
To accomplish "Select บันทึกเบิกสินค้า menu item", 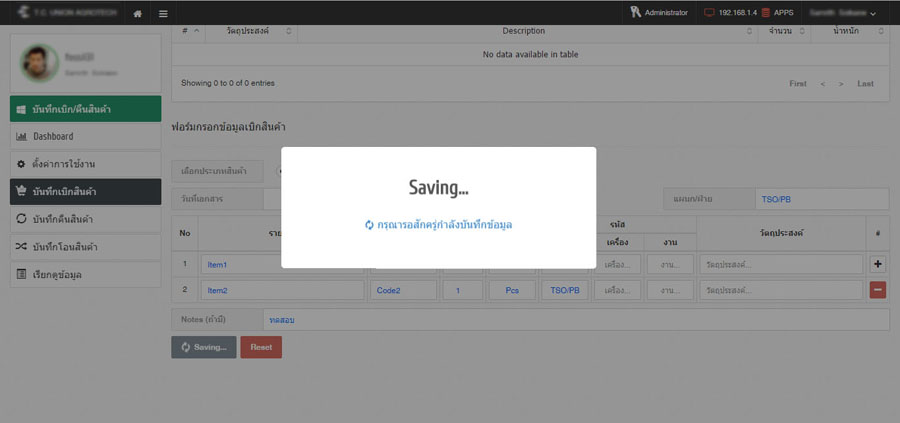I will [x=86, y=192].
